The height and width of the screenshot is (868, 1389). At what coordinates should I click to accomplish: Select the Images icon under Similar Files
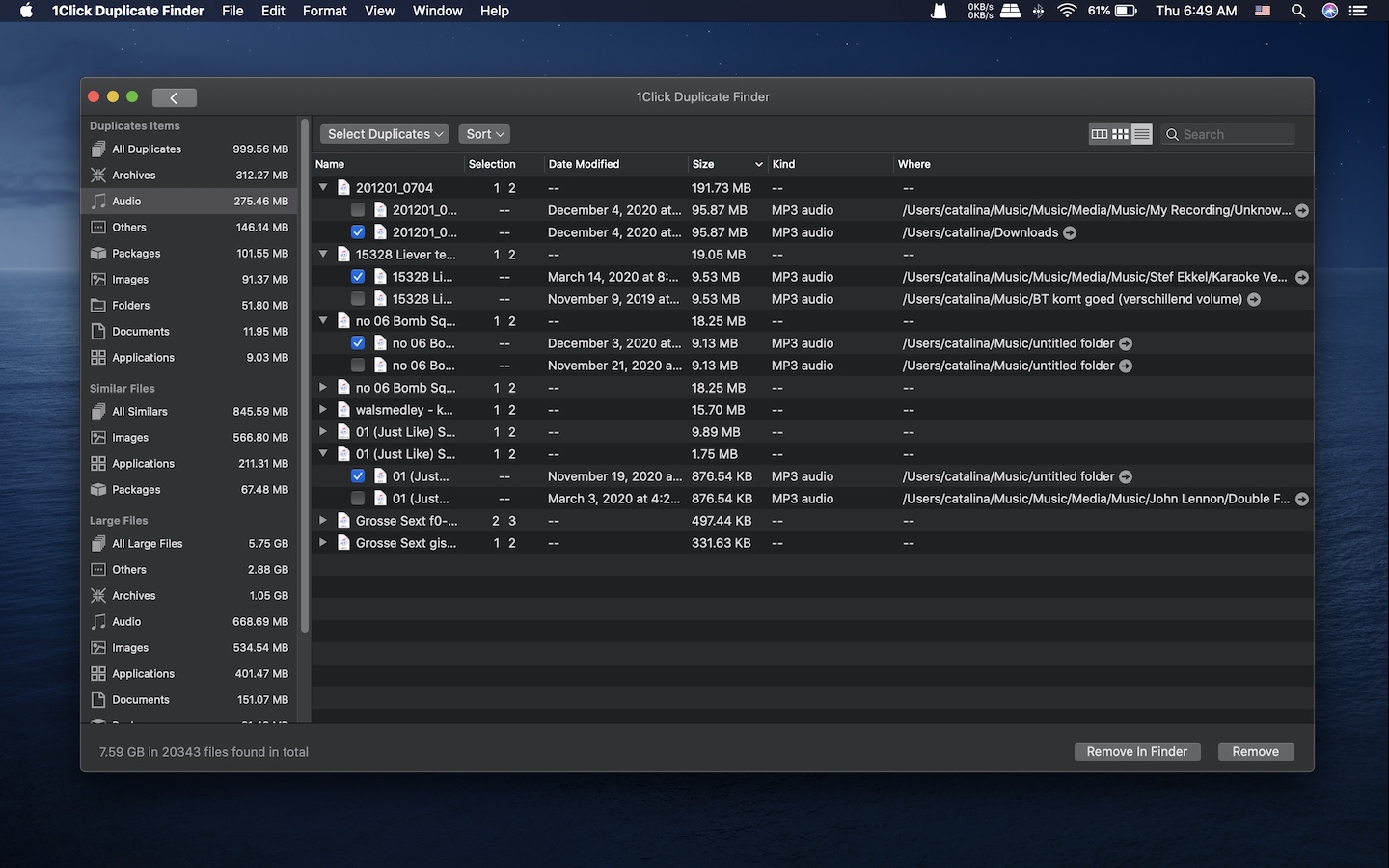[98, 438]
